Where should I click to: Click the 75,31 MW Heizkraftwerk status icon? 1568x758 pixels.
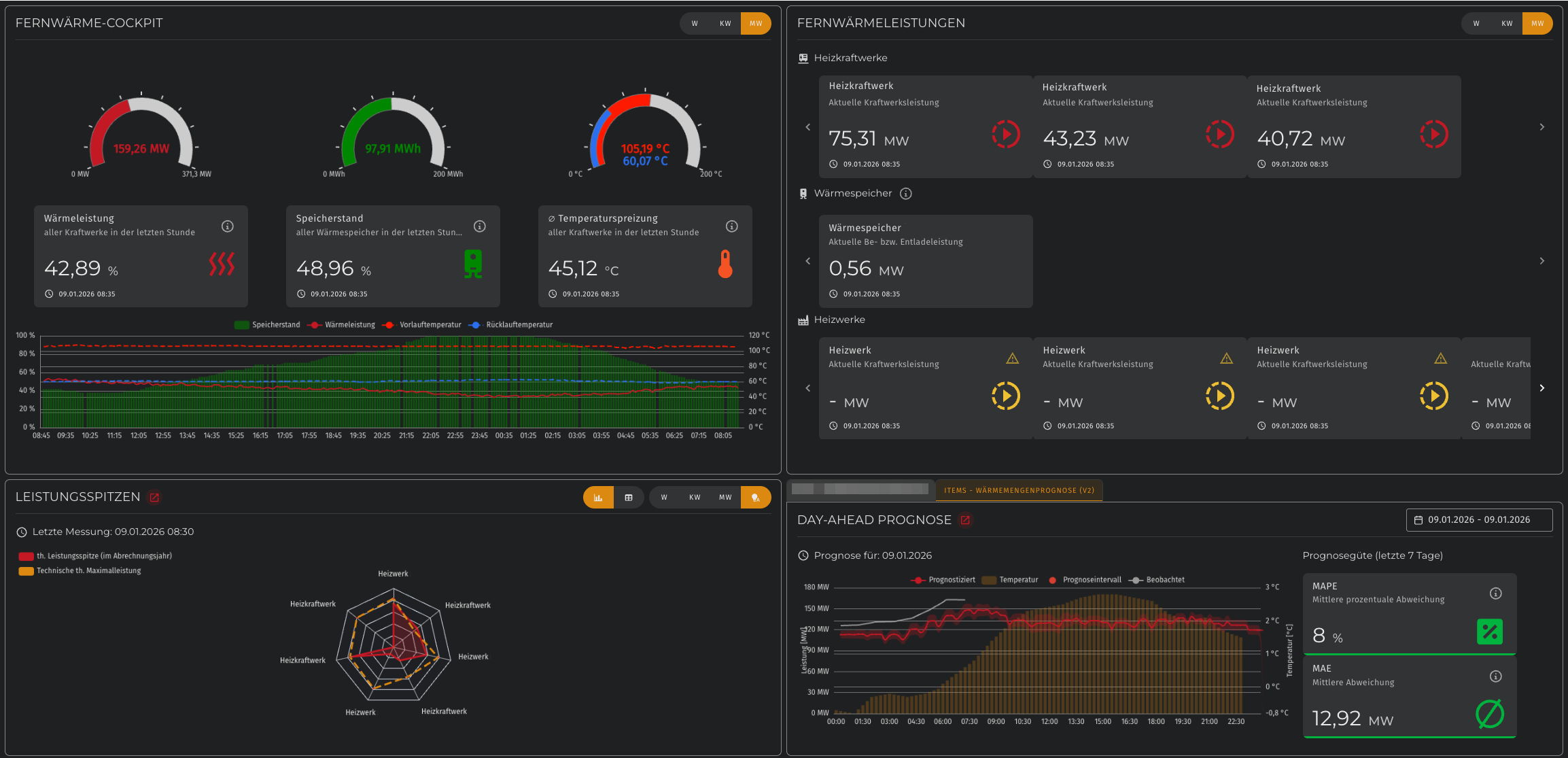coord(1005,134)
